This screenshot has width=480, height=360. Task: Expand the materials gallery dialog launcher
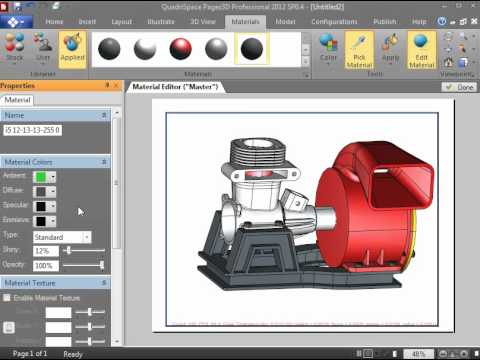pos(306,75)
